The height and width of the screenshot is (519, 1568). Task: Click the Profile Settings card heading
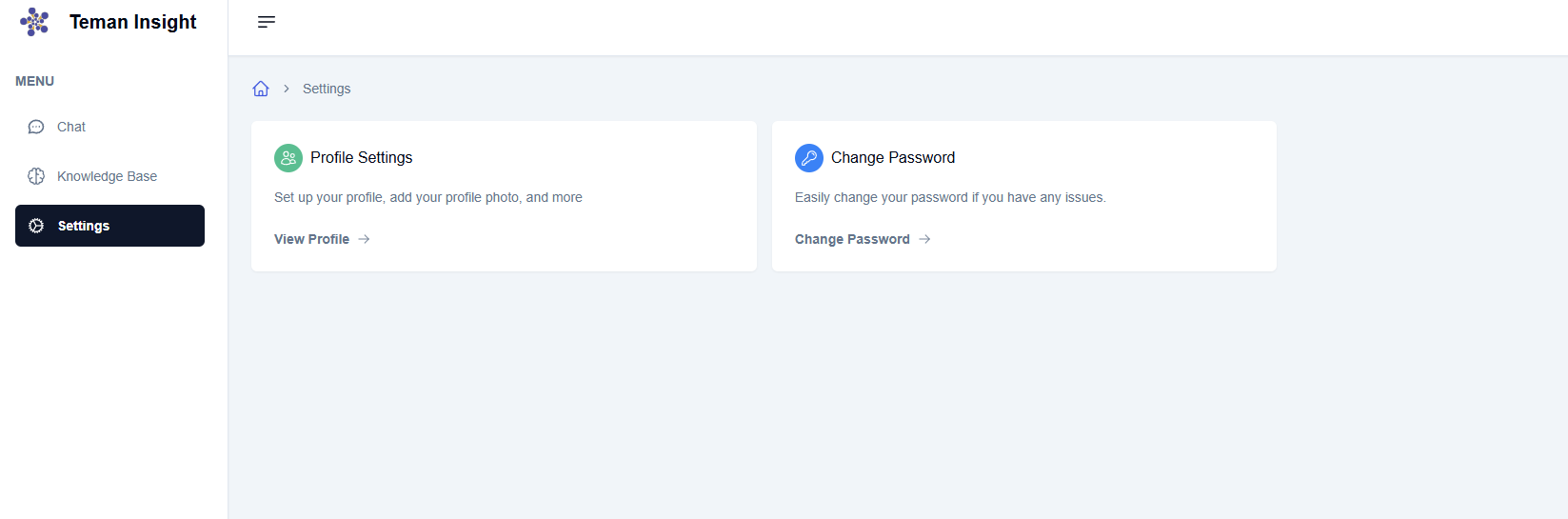tap(362, 158)
